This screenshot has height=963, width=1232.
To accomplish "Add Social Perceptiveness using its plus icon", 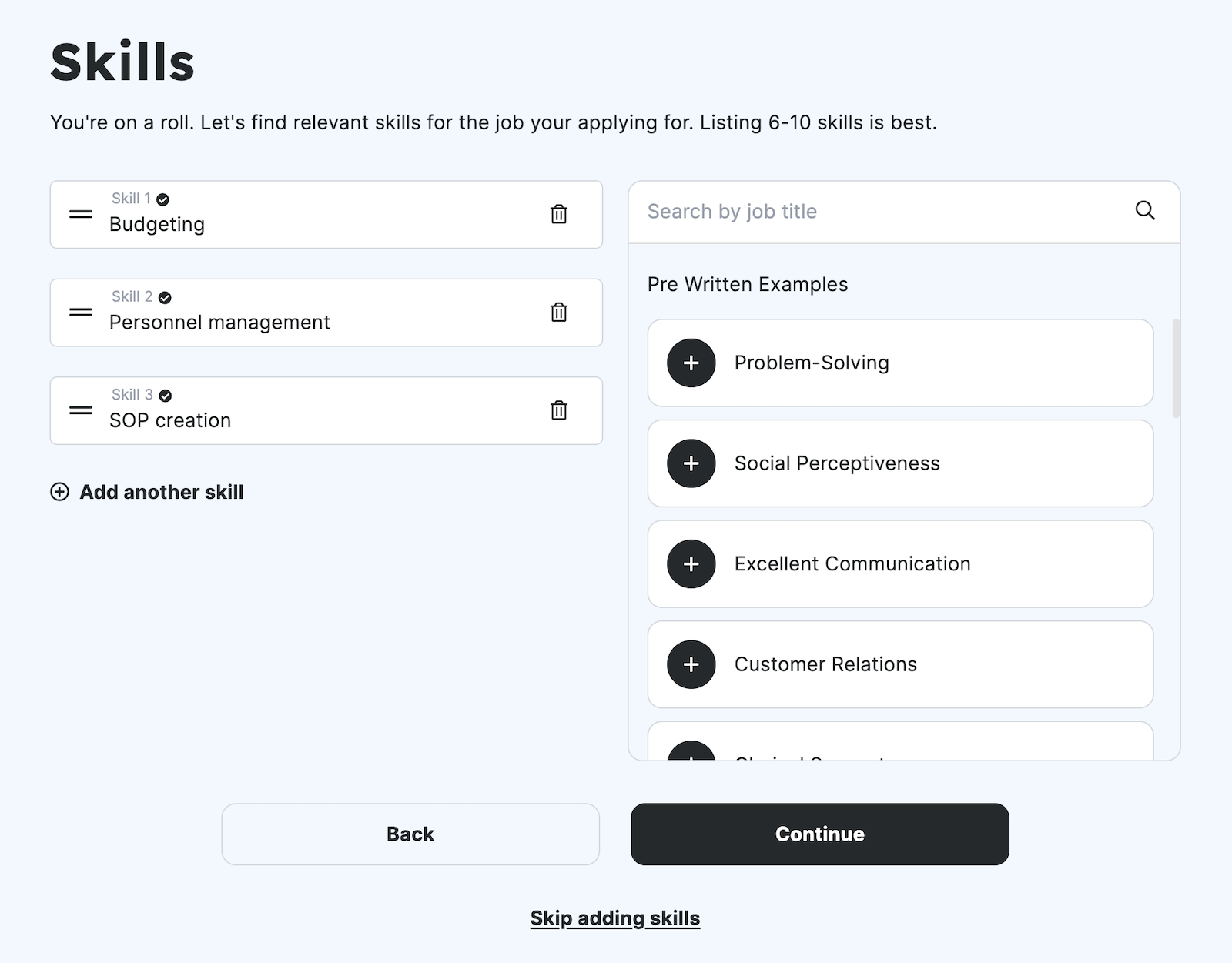I will pyautogui.click(x=690, y=463).
